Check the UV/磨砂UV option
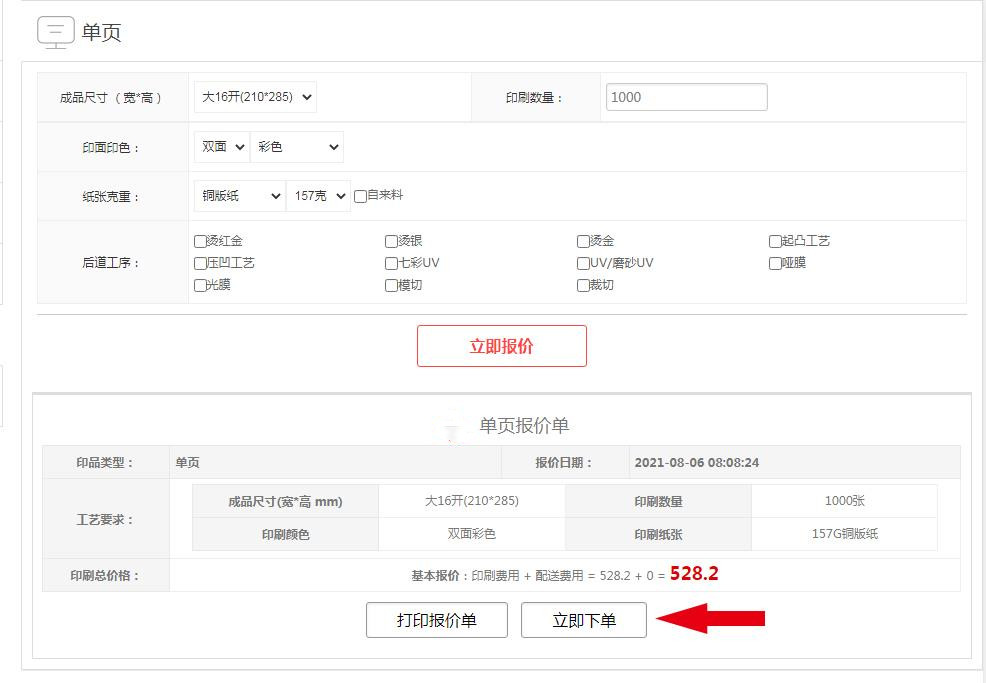Screen dimensions: 986x683 (x=583, y=264)
